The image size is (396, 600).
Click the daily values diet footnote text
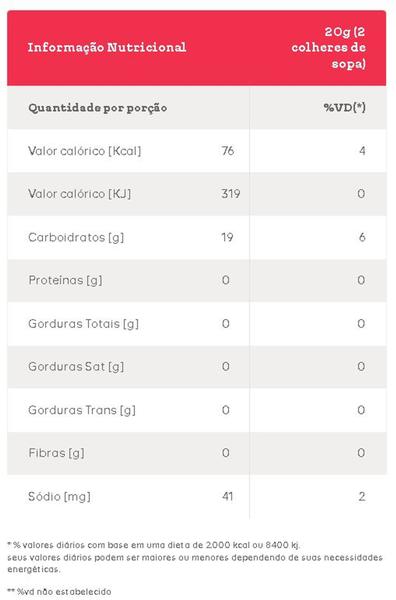(x=195, y=557)
